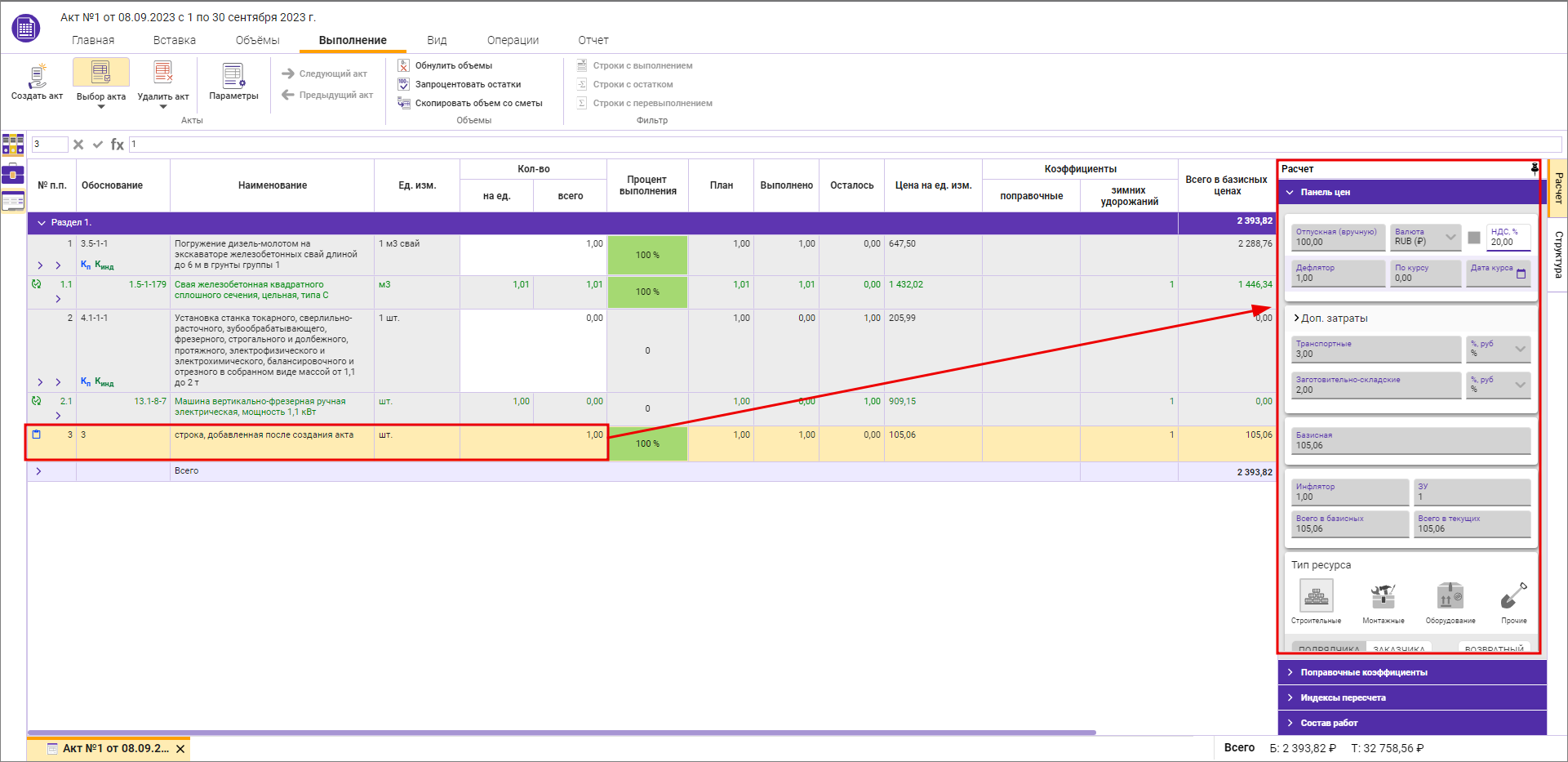This screenshot has width=1568, height=762.
Task: Click the Создать акт icon
Action: pos(37,75)
